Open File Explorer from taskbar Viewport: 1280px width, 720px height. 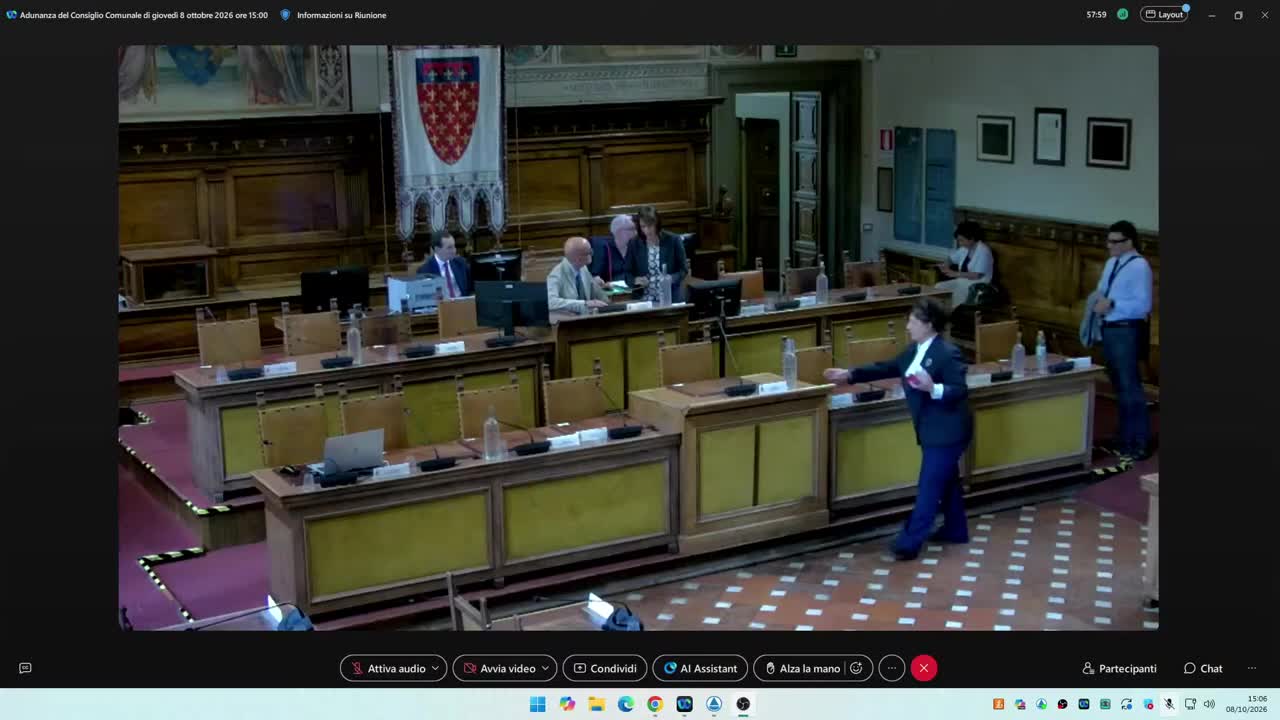point(597,704)
